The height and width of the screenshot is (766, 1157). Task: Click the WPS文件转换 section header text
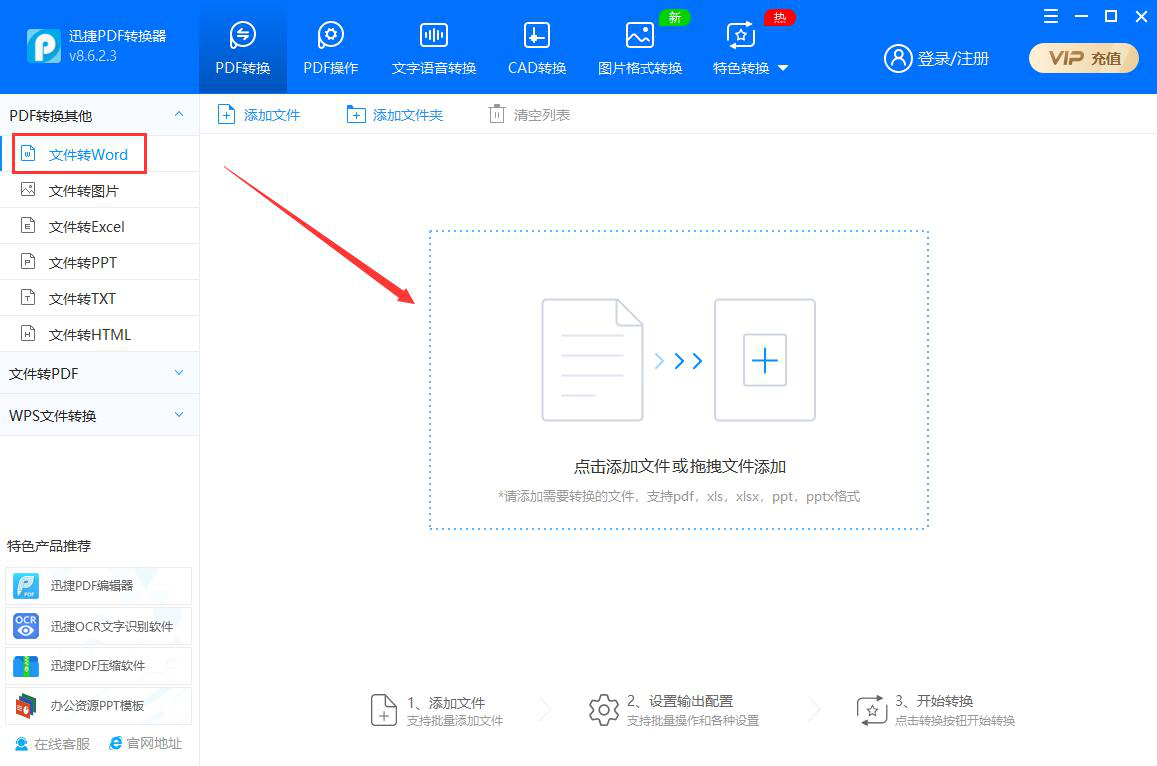(52, 415)
